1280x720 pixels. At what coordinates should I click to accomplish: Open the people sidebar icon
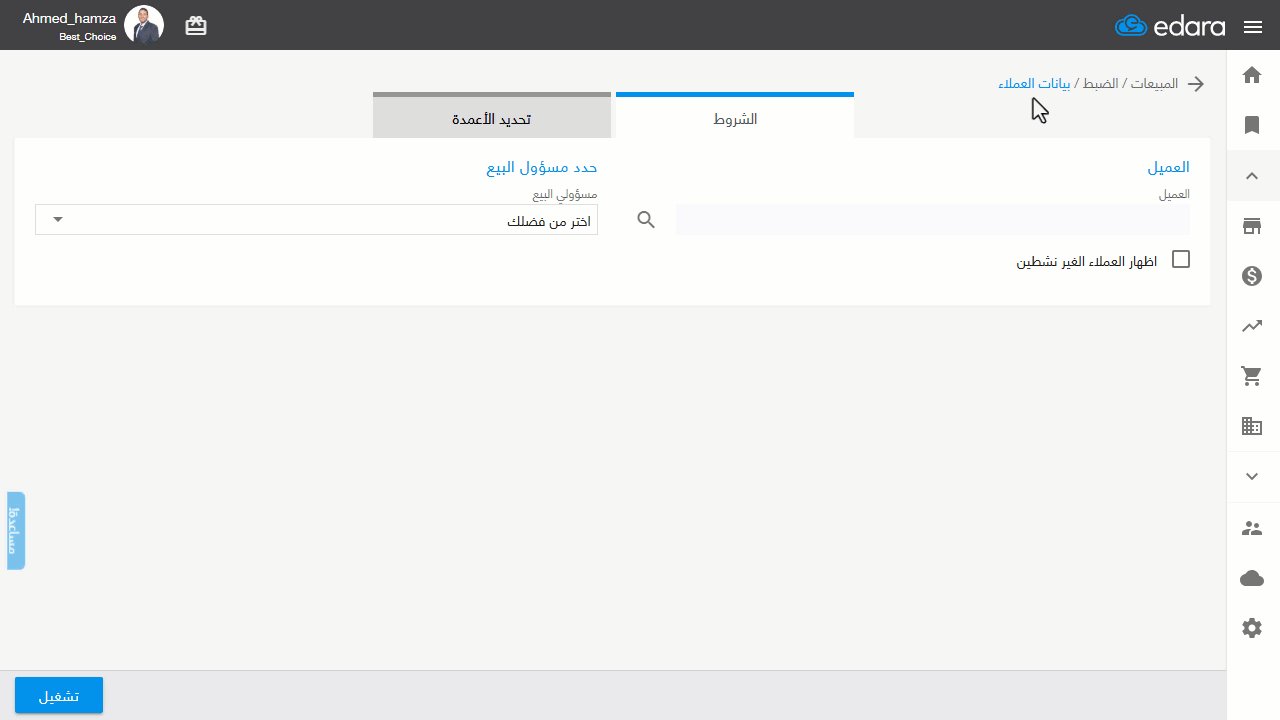pyautogui.click(x=1252, y=528)
